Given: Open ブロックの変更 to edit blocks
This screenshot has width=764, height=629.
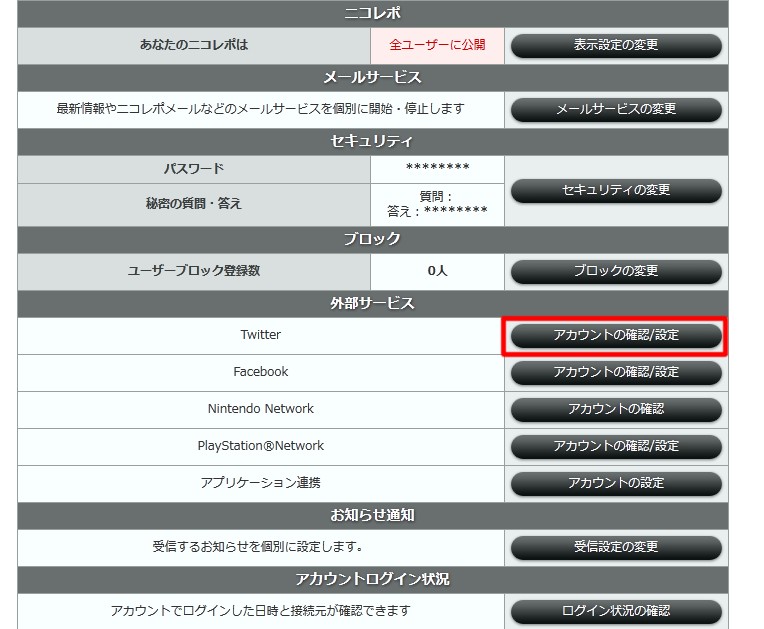Looking at the screenshot, I should (615, 271).
